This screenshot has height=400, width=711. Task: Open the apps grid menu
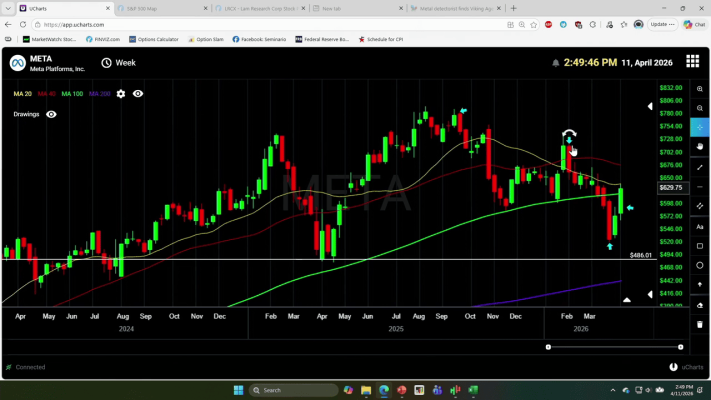click(692, 62)
